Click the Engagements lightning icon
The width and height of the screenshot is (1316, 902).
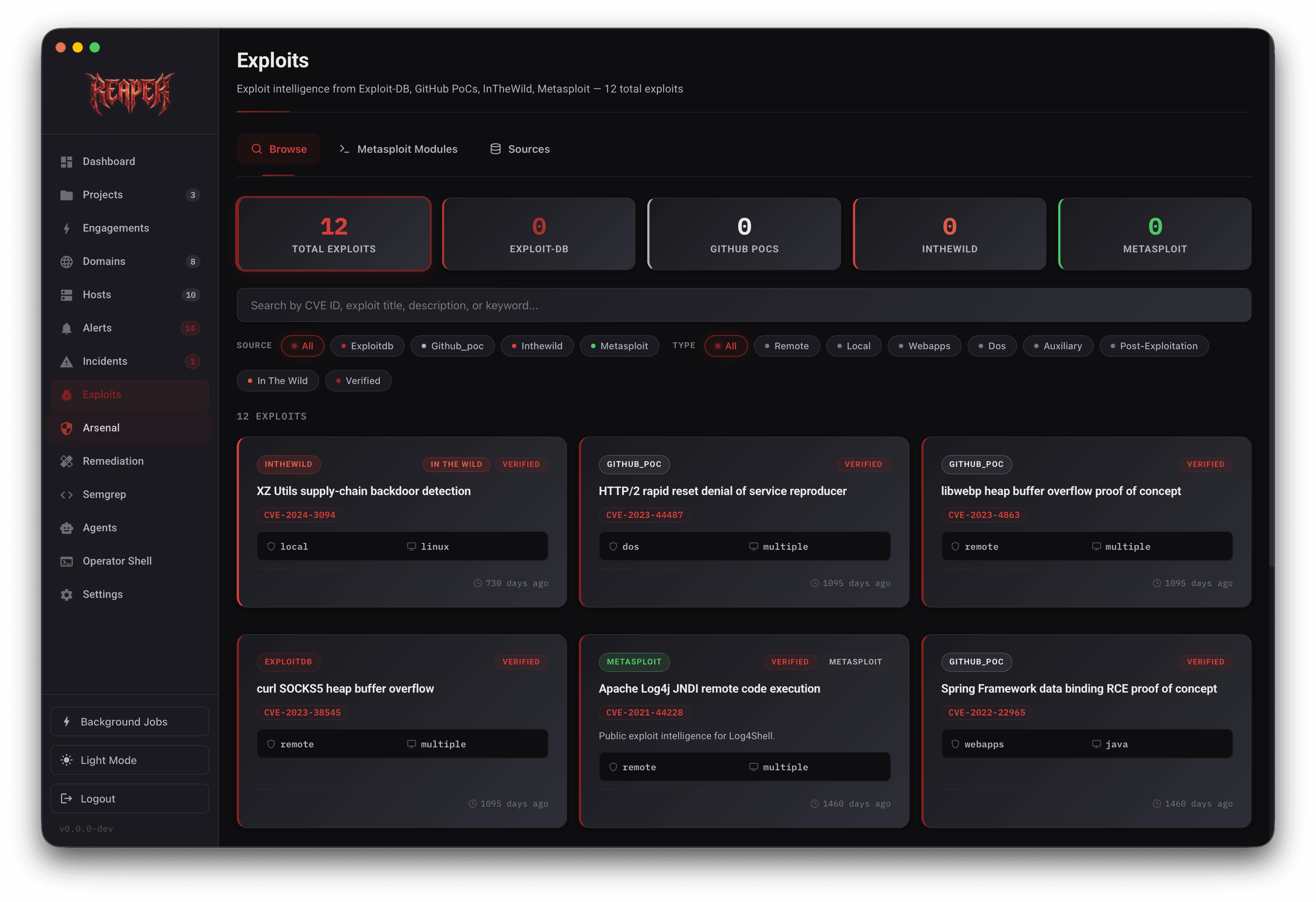coord(66,228)
